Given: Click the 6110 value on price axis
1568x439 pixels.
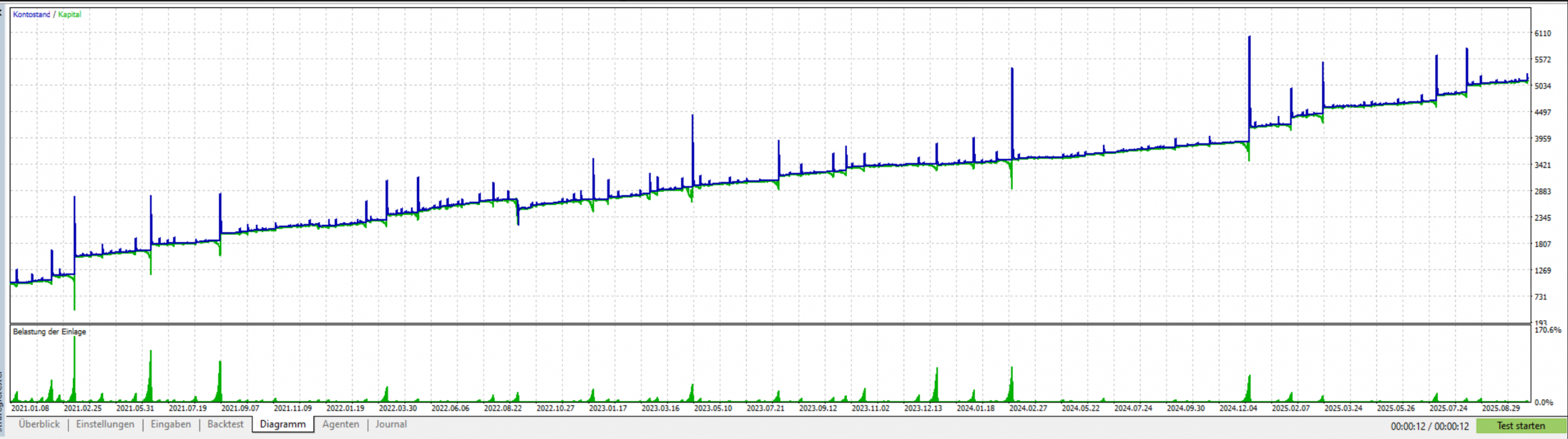Looking at the screenshot, I should click(x=1542, y=33).
